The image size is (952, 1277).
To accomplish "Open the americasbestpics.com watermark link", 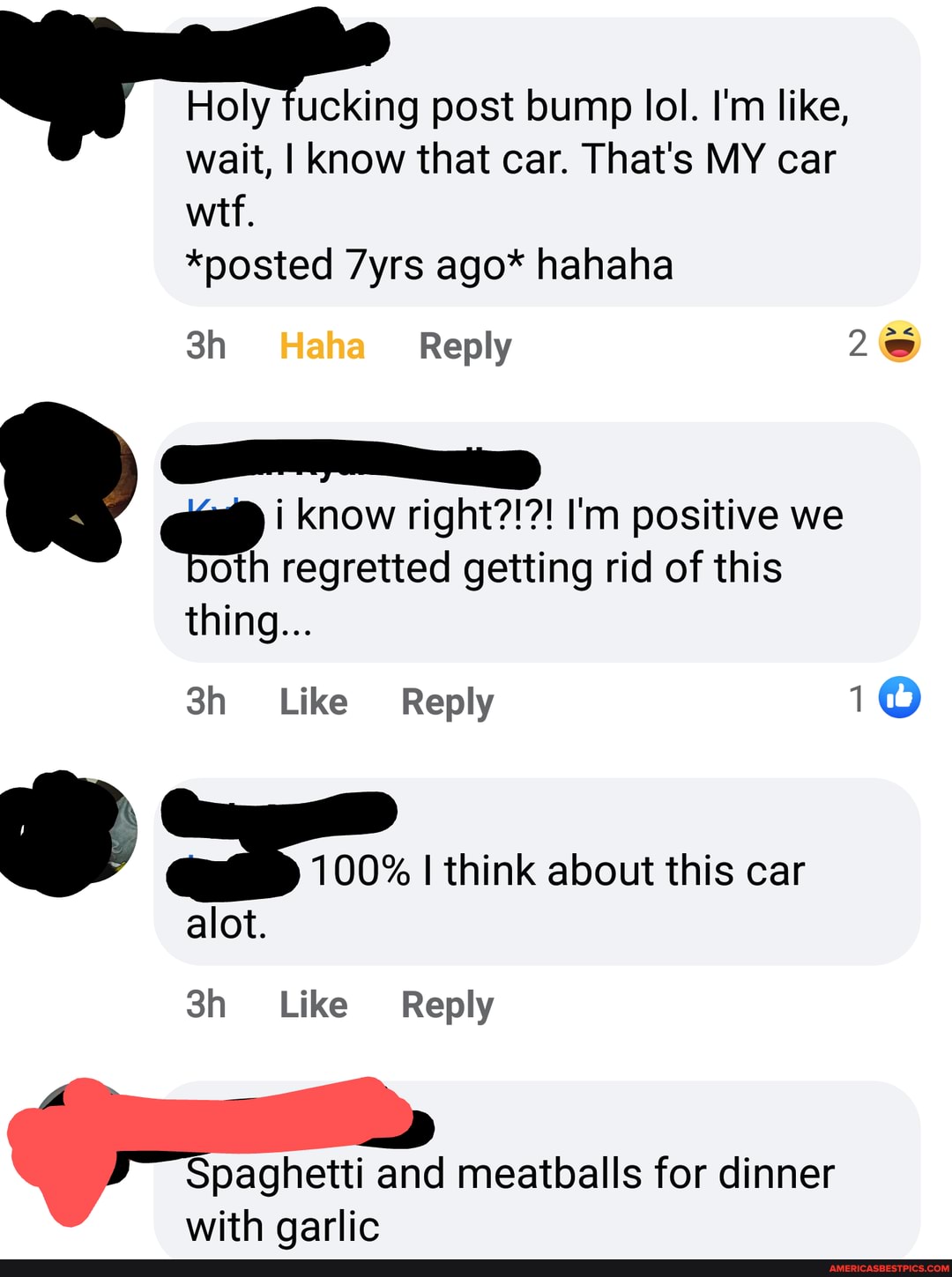I will coord(889,1268).
